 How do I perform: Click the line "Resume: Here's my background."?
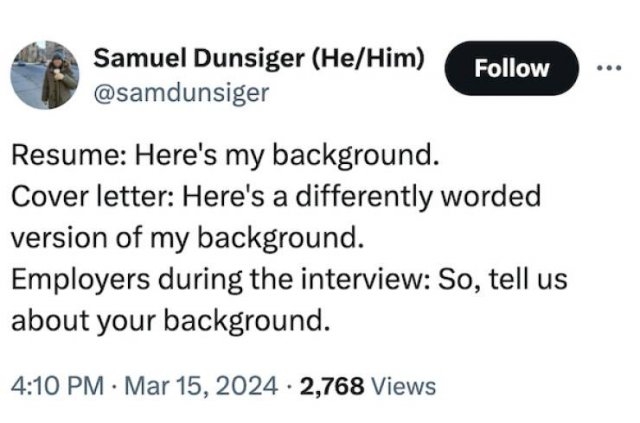tap(225, 157)
